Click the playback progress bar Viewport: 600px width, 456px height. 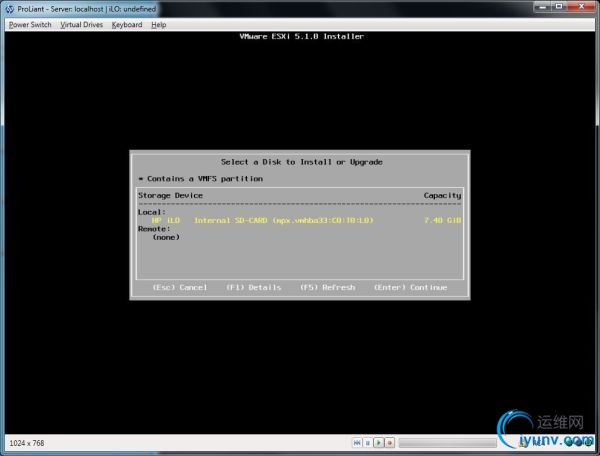pos(448,443)
